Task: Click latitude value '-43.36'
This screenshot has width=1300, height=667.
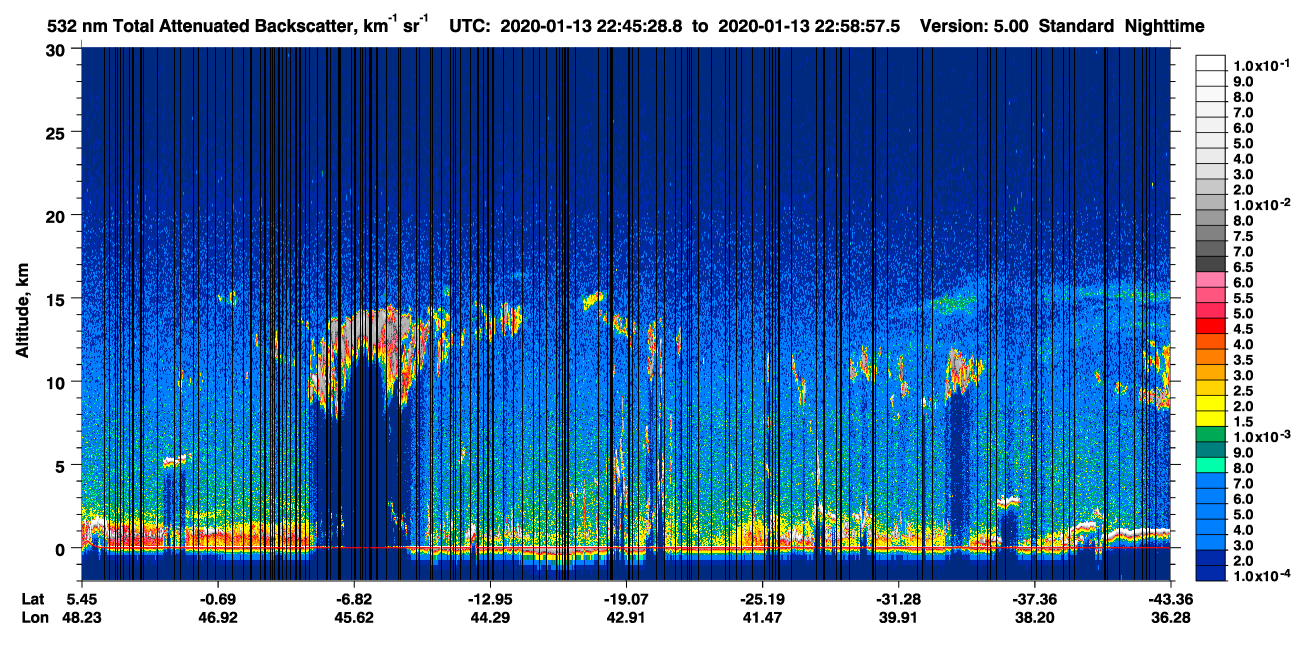Action: tap(1170, 599)
